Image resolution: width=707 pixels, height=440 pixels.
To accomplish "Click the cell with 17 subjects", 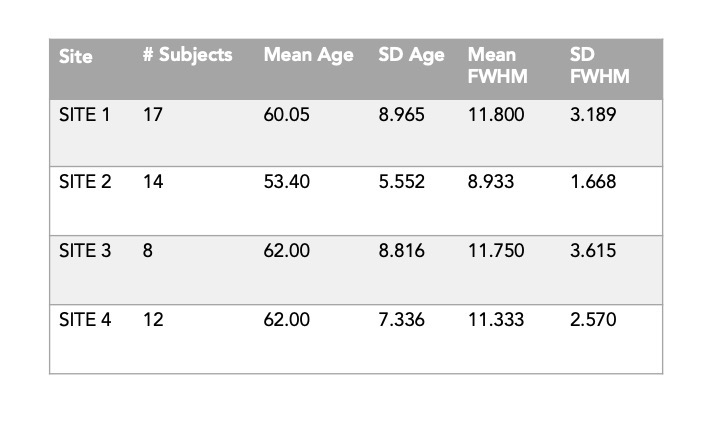I will 152,115.
